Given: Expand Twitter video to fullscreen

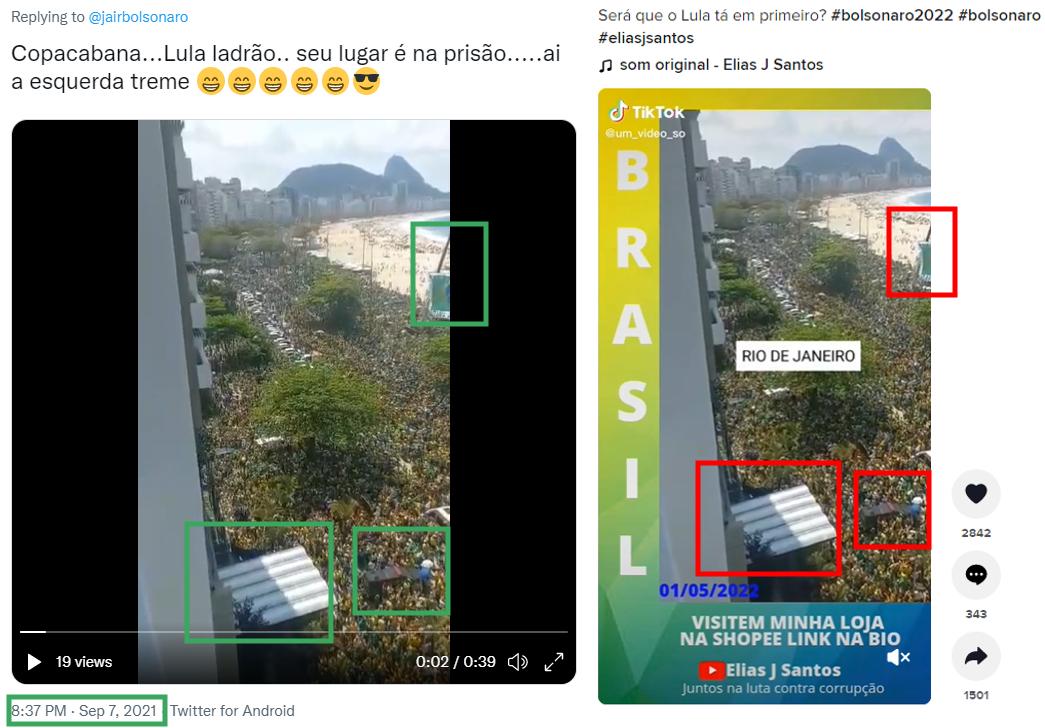Looking at the screenshot, I should pos(554,662).
